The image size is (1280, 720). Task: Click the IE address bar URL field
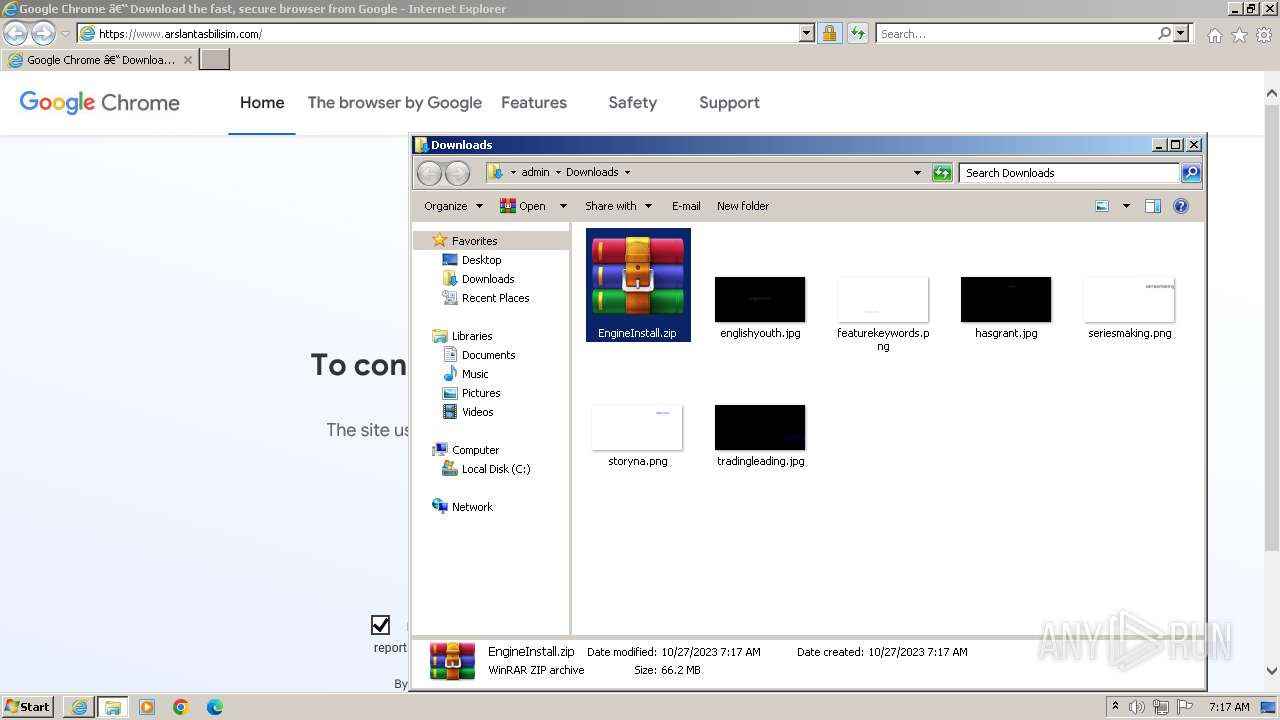pyautogui.click(x=447, y=33)
